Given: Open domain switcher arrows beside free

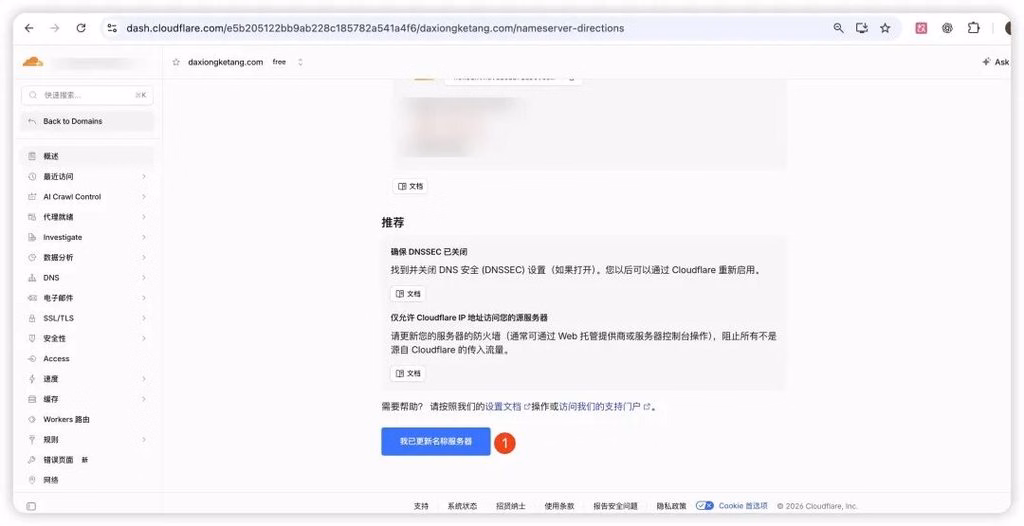Looking at the screenshot, I should (x=300, y=62).
